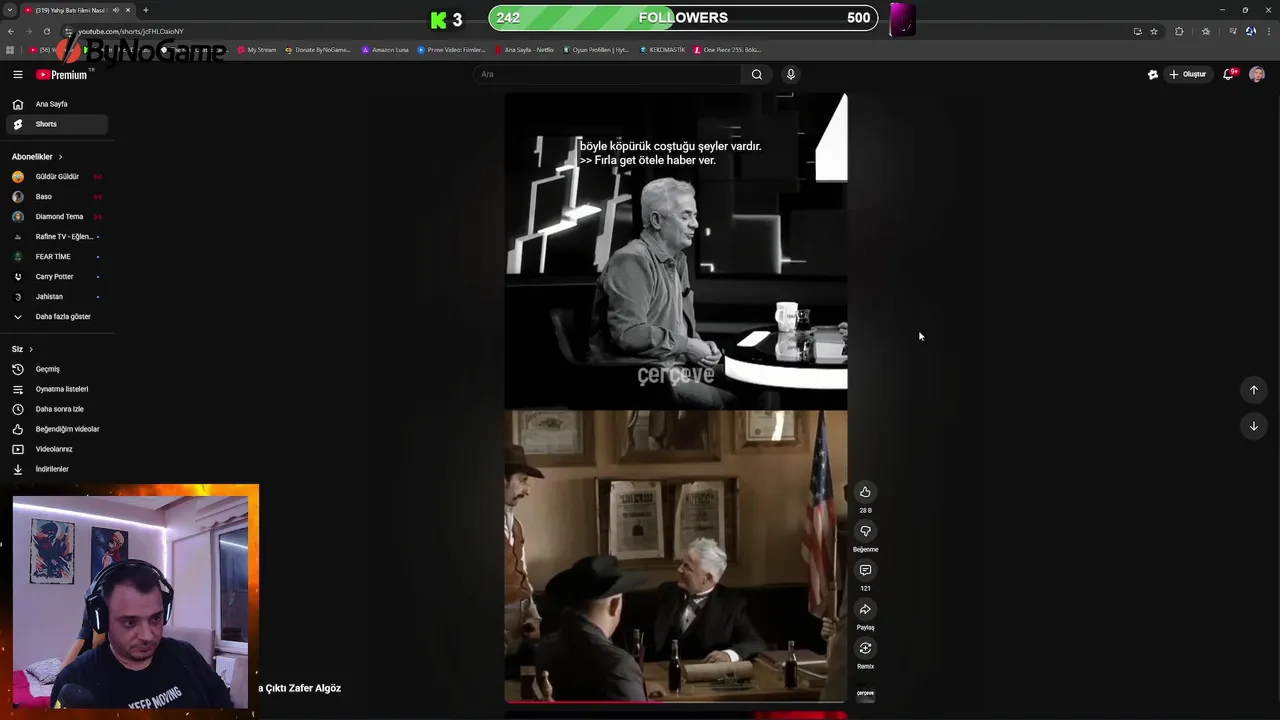Click the Ara search input field
1280x720 pixels.
[x=607, y=74]
